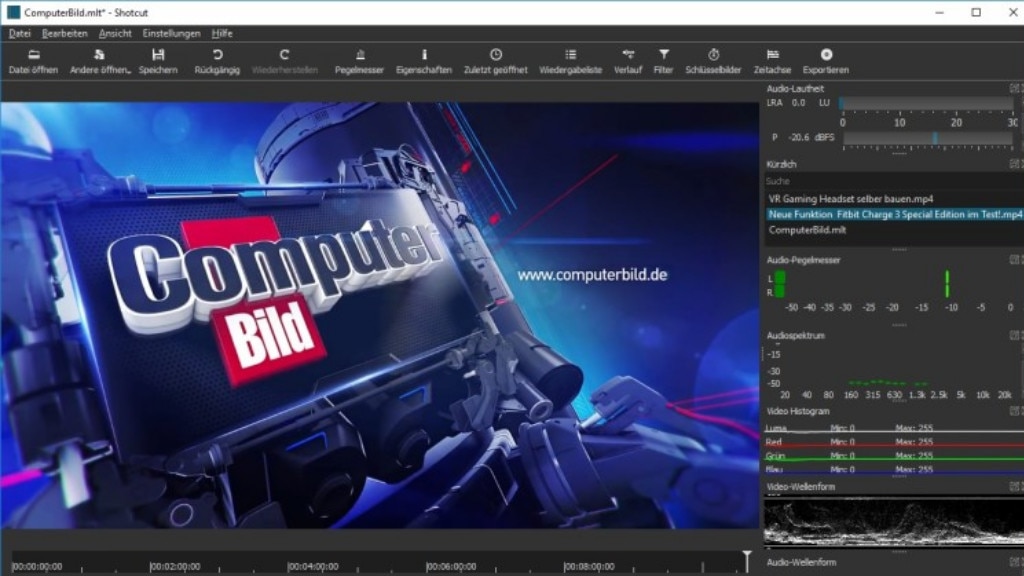Open the Wiedergabeliste panel
Screen dimensions: 1024x576
[x=571, y=61]
